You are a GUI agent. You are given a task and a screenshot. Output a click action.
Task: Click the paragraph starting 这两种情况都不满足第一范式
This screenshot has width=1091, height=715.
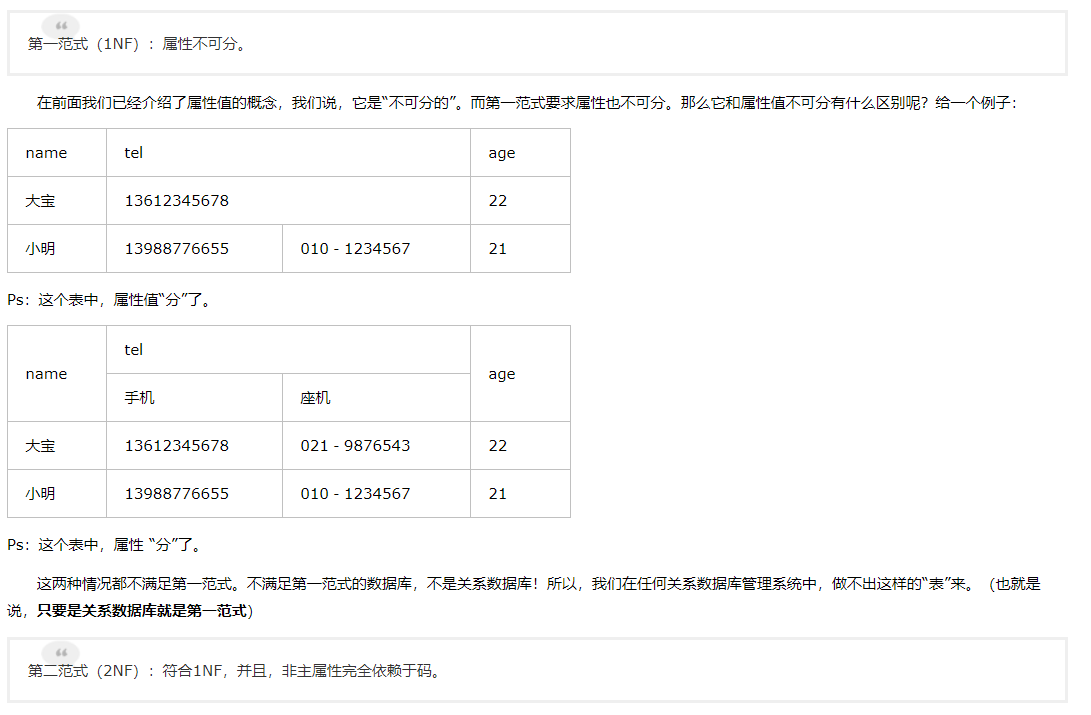click(524, 597)
